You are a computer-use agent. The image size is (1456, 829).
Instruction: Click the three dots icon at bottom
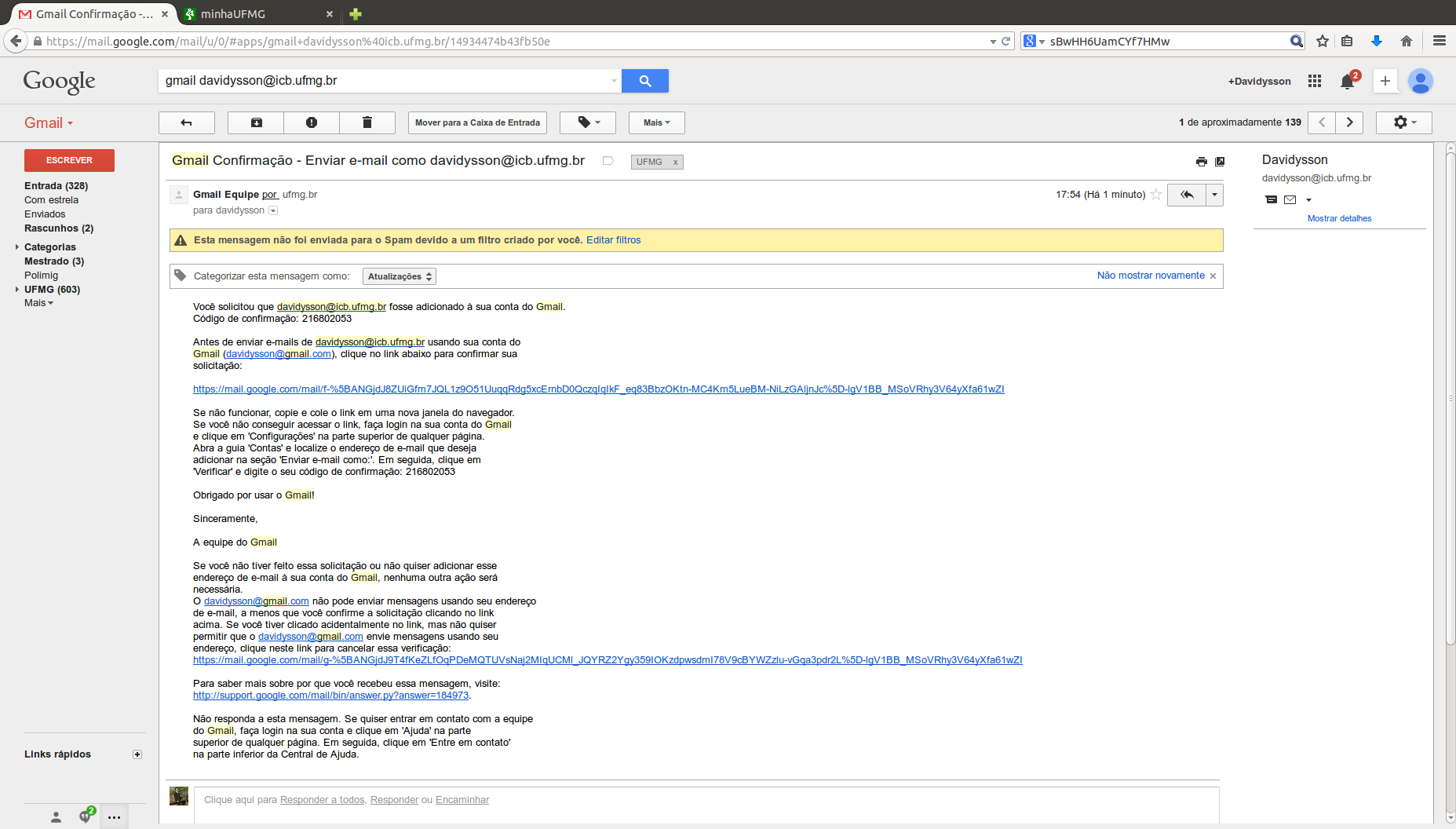[x=115, y=817]
